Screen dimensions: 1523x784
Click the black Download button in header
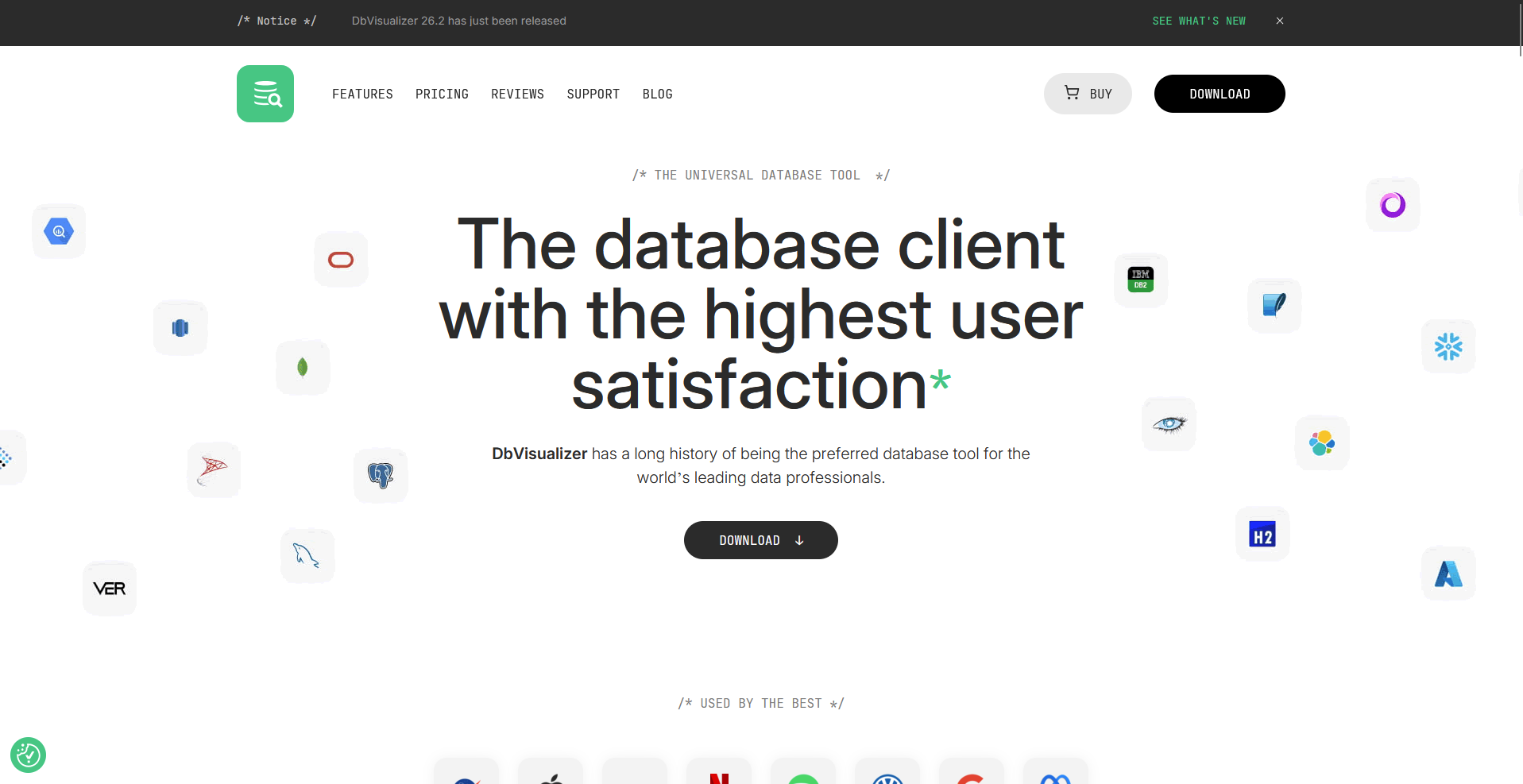point(1220,94)
